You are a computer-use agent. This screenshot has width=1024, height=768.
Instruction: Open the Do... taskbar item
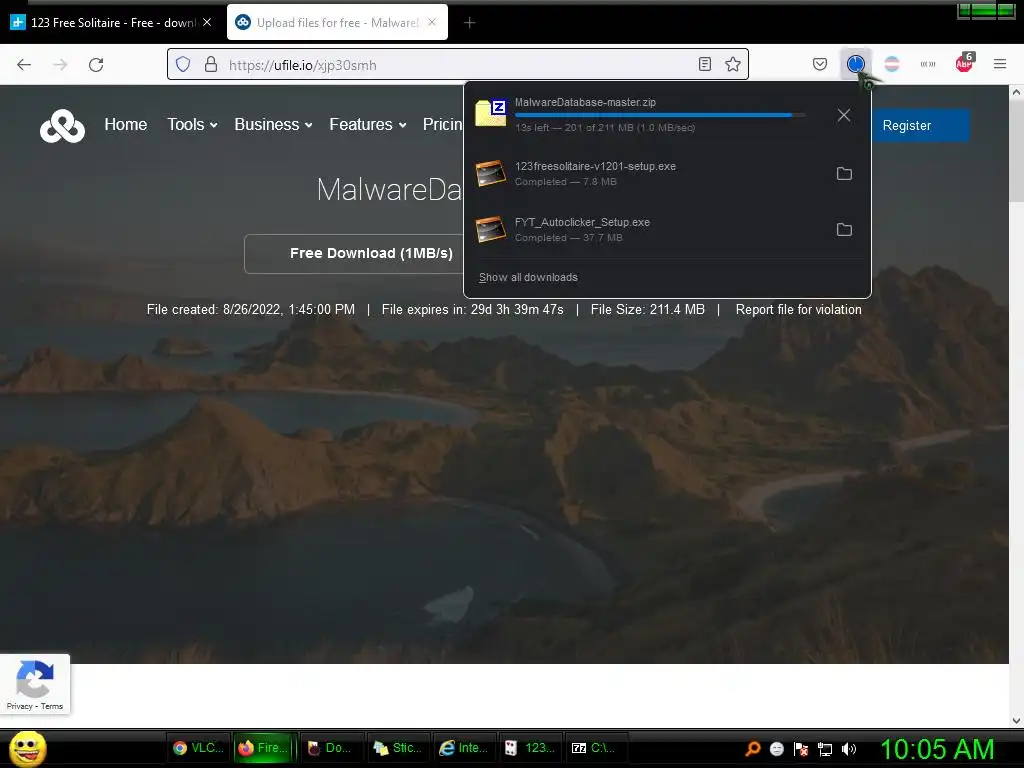click(x=331, y=748)
